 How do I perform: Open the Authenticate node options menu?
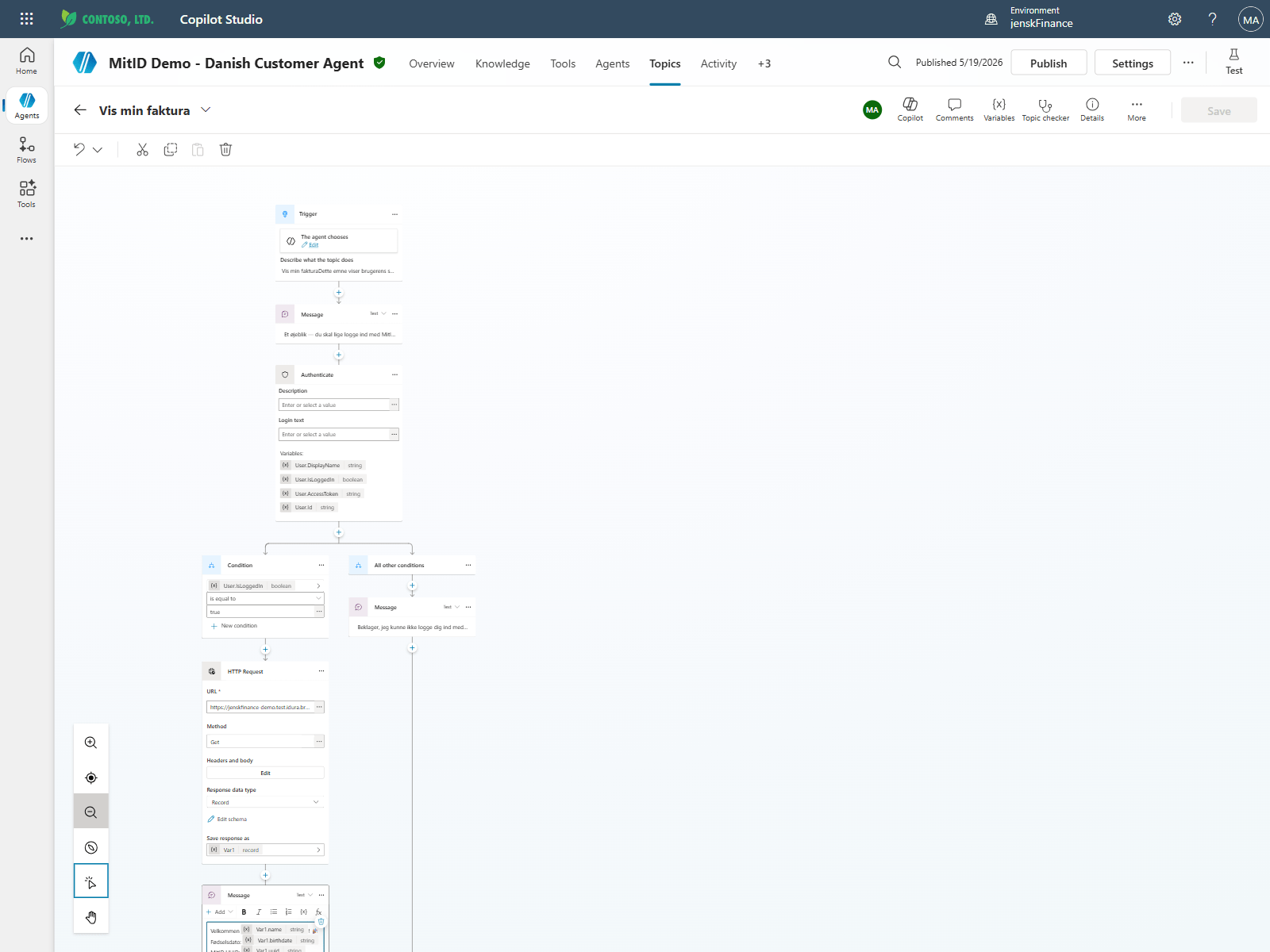pos(394,374)
